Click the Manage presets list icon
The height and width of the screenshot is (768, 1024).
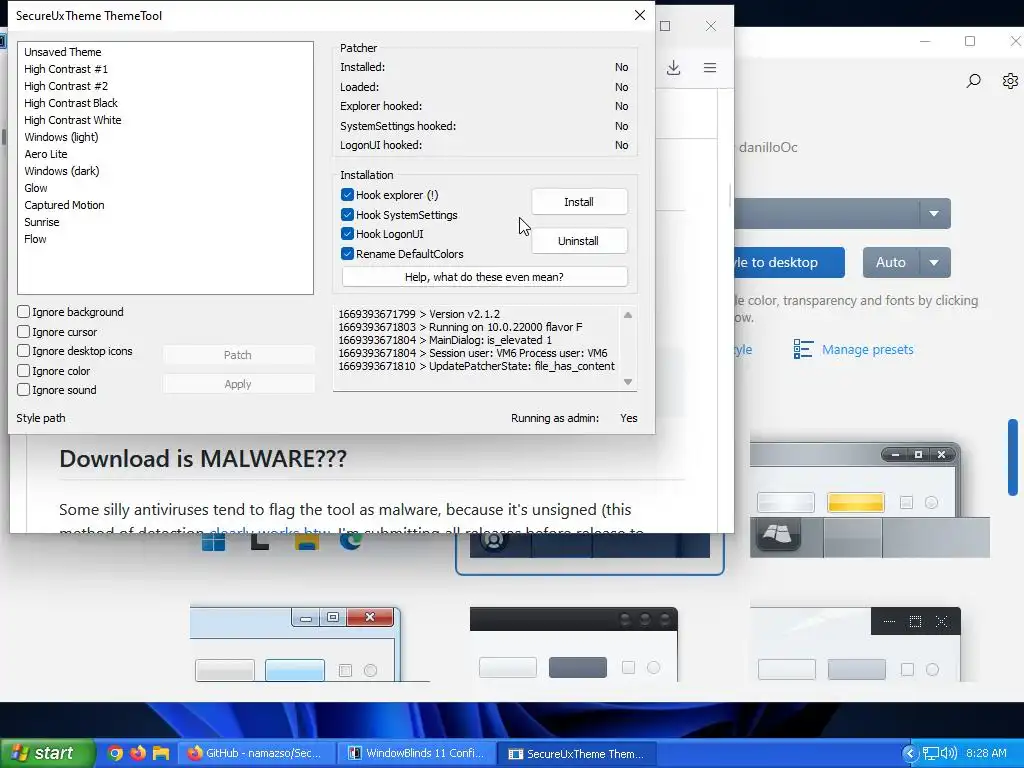coord(803,349)
